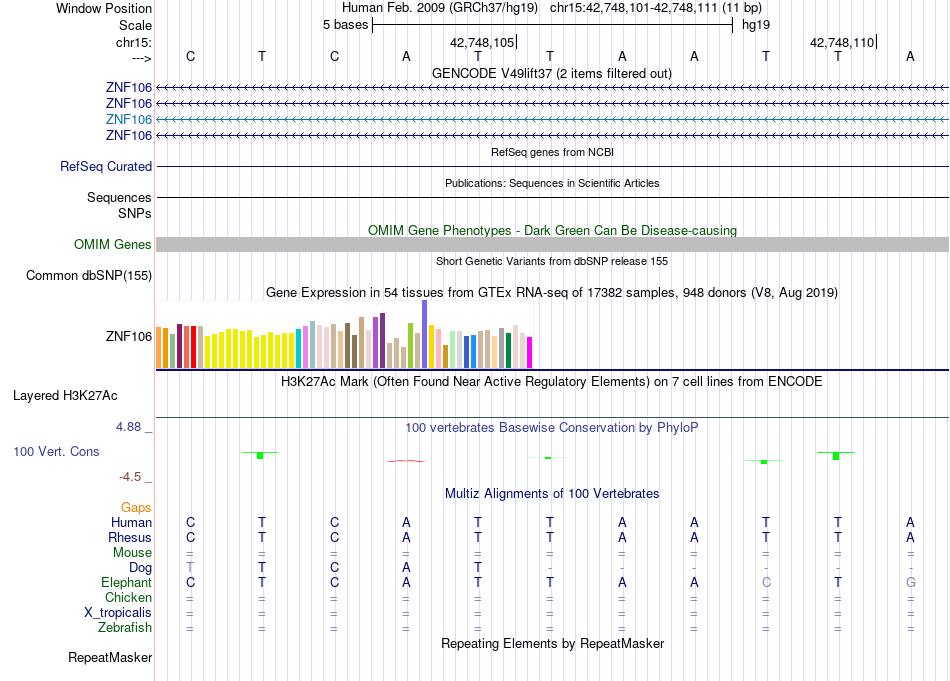This screenshot has height=681, width=950.
Task: Click the tall purple-blue GTEx expression bar
Action: click(425, 334)
